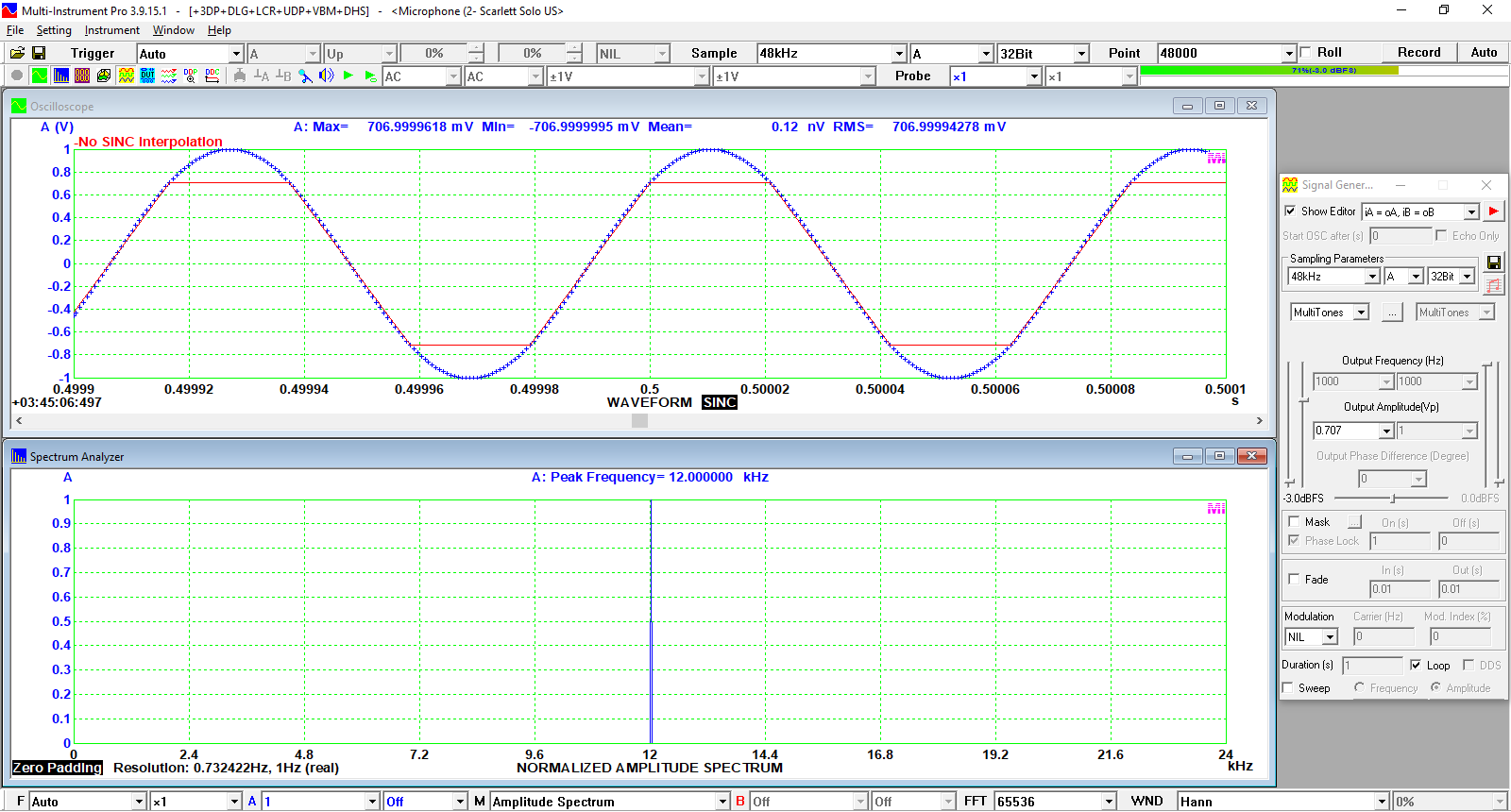1511x812 pixels.
Task: Enable the Sweep checkbox
Action: (1288, 688)
